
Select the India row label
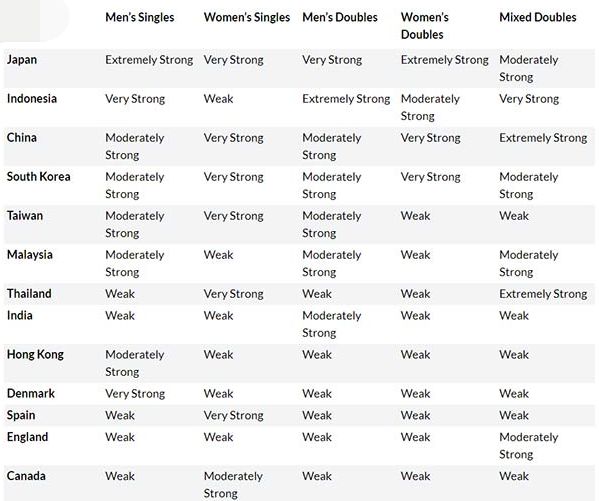point(19,316)
